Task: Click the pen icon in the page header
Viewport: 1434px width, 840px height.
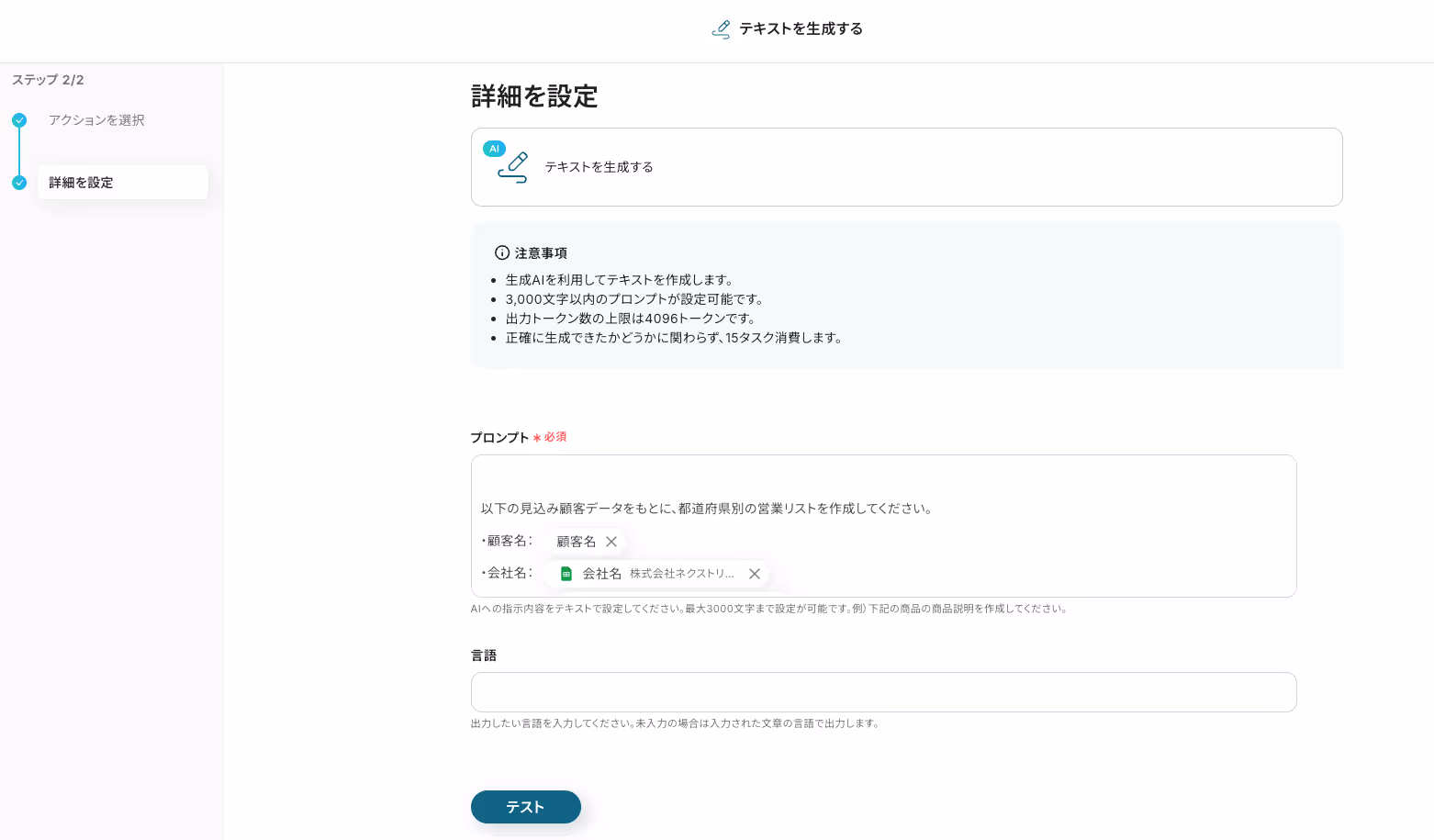Action: click(721, 29)
